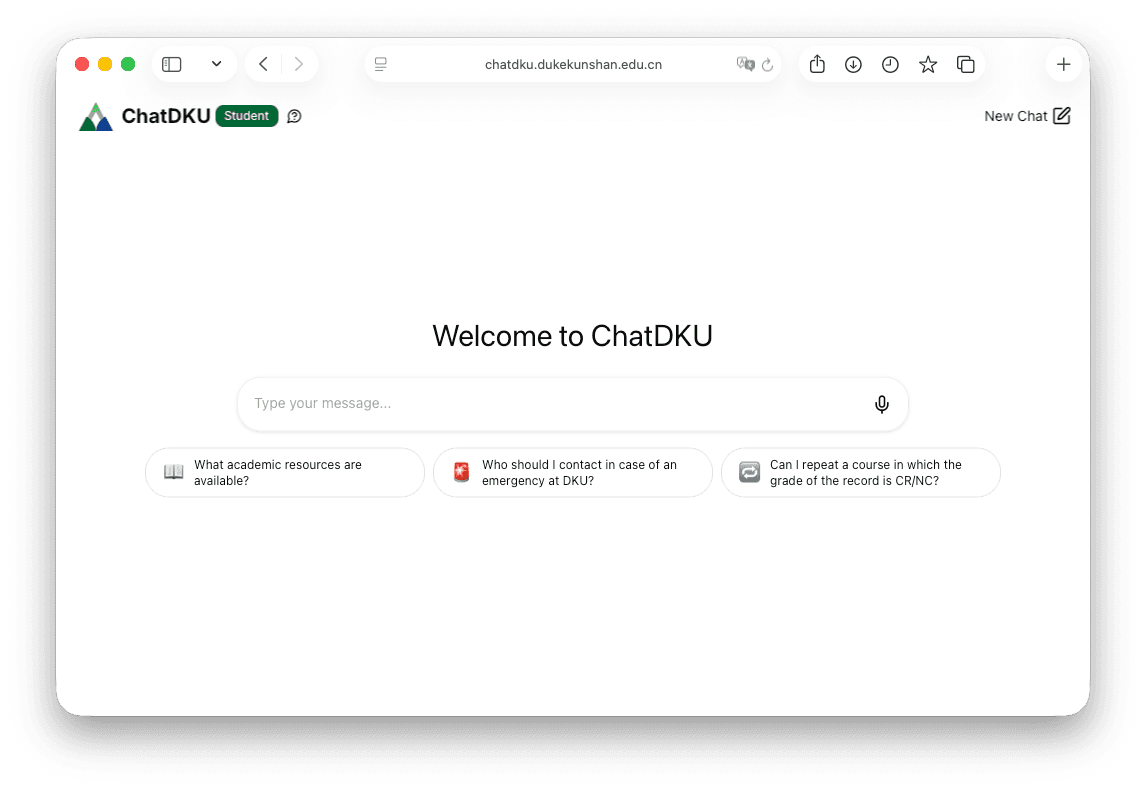The height and width of the screenshot is (790, 1146).
Task: Open the Downloads icon in the toolbar
Action: tap(853, 63)
